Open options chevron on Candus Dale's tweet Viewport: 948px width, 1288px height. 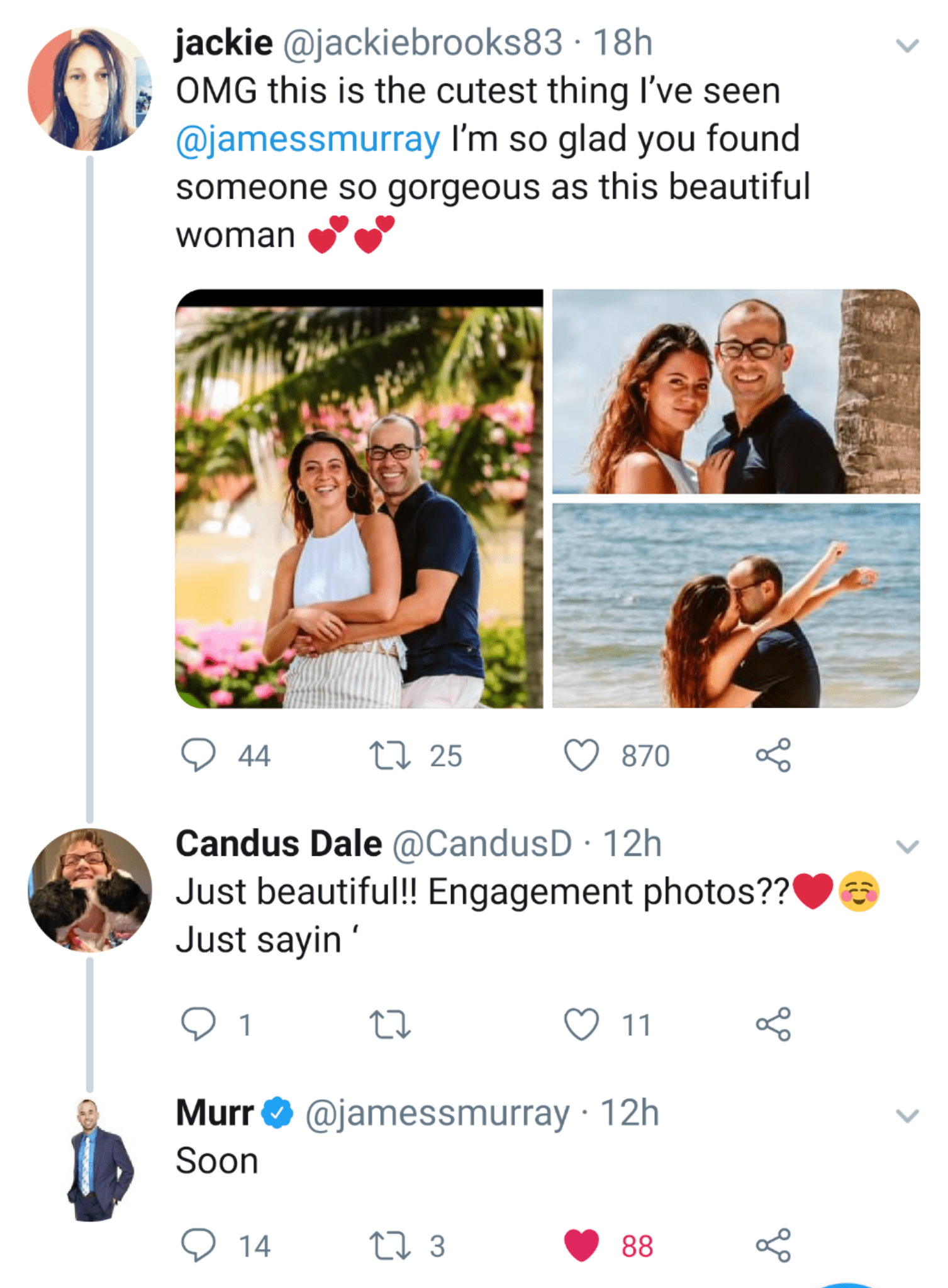pyautogui.click(x=906, y=847)
